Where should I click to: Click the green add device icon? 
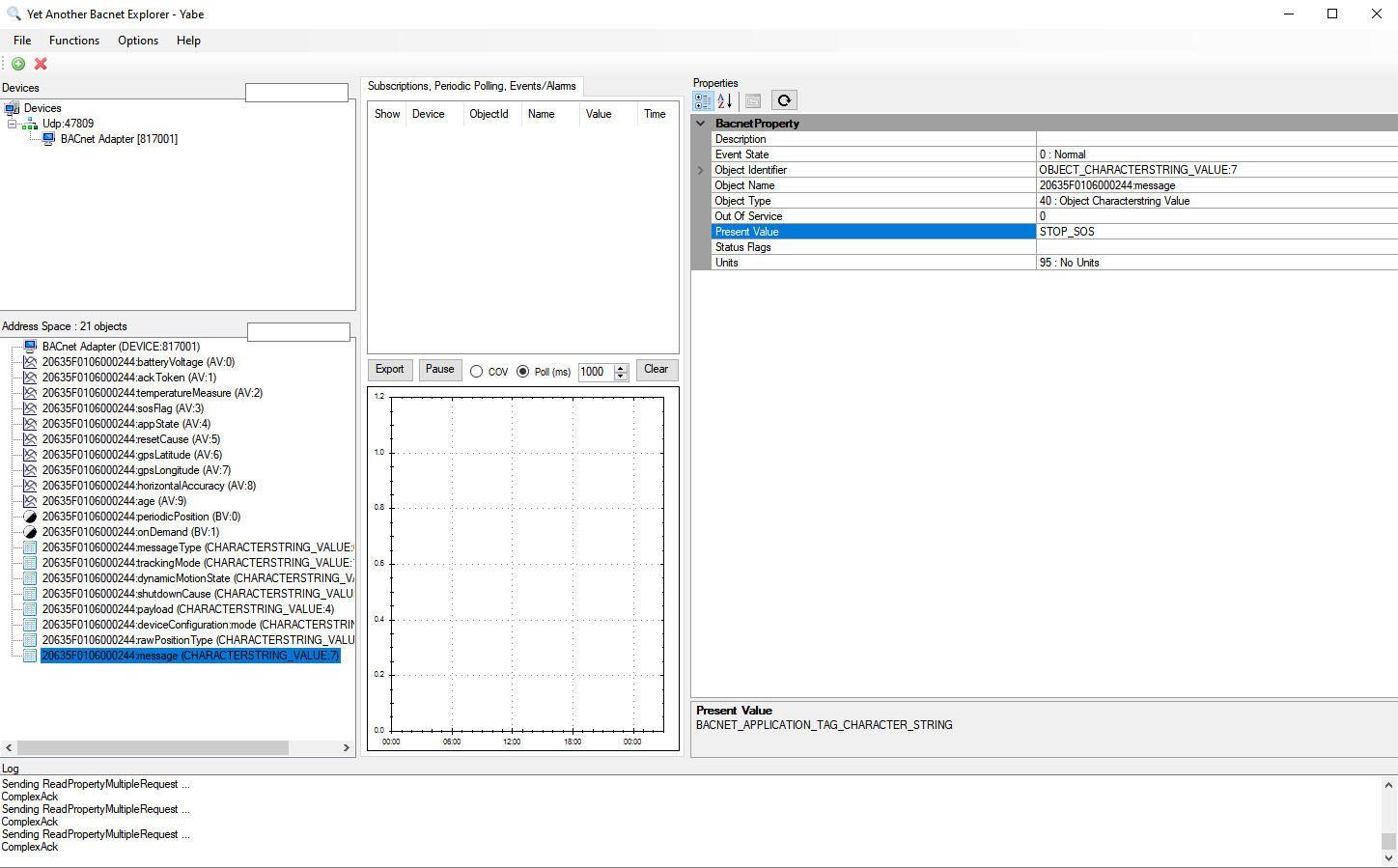point(18,64)
